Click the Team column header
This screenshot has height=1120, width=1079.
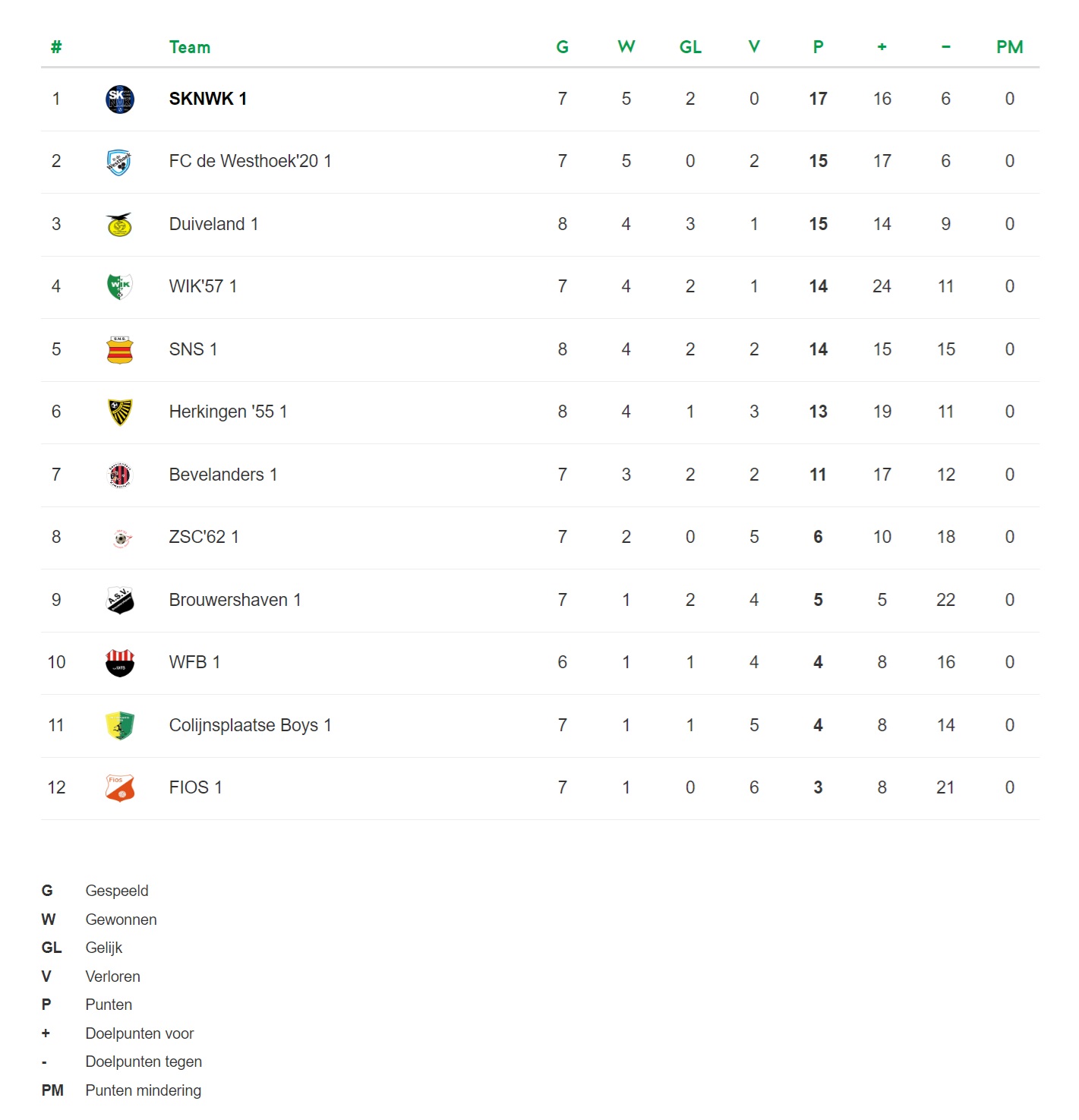(190, 47)
